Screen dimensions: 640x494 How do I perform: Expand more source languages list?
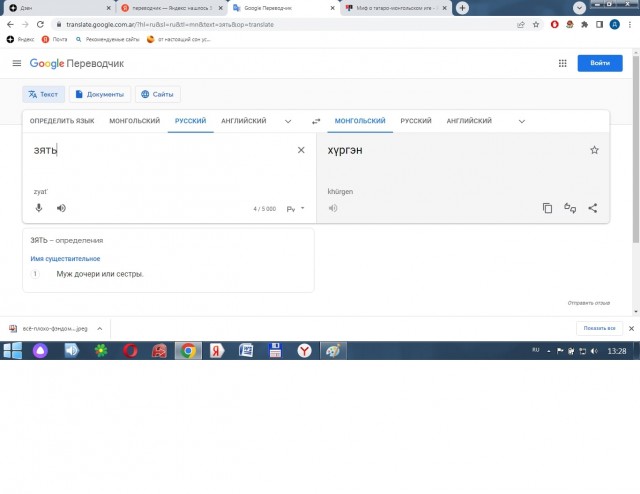(288, 121)
